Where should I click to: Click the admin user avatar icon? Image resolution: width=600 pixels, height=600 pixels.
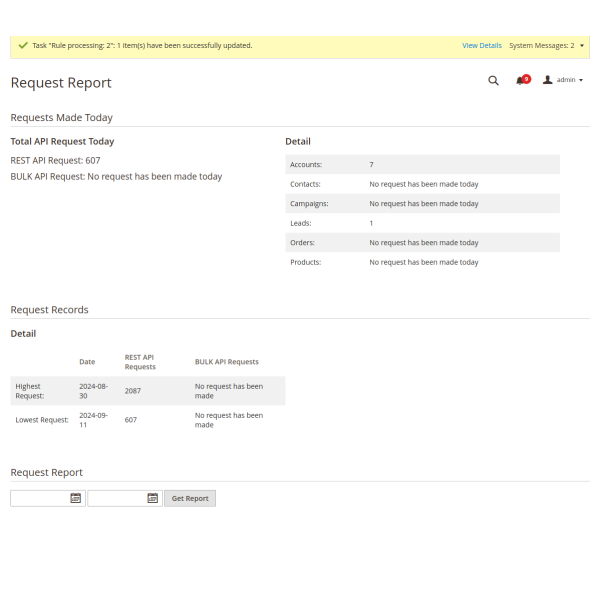[x=547, y=80]
